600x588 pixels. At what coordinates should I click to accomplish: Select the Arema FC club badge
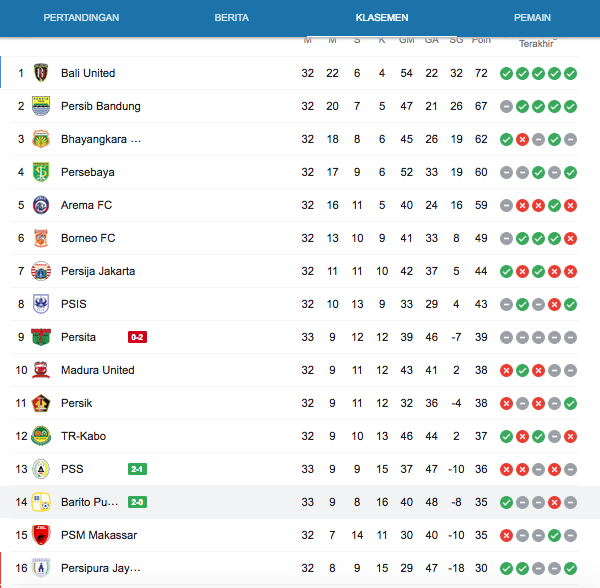tap(41, 205)
